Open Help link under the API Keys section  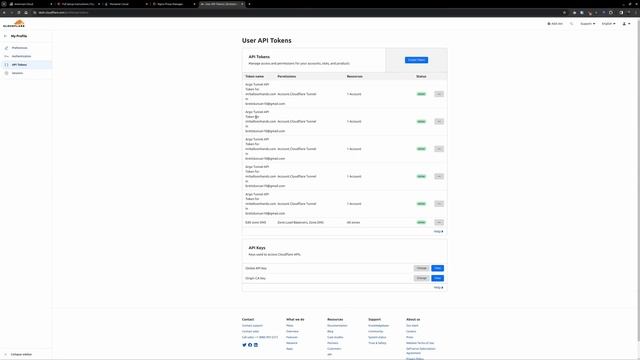point(438,287)
